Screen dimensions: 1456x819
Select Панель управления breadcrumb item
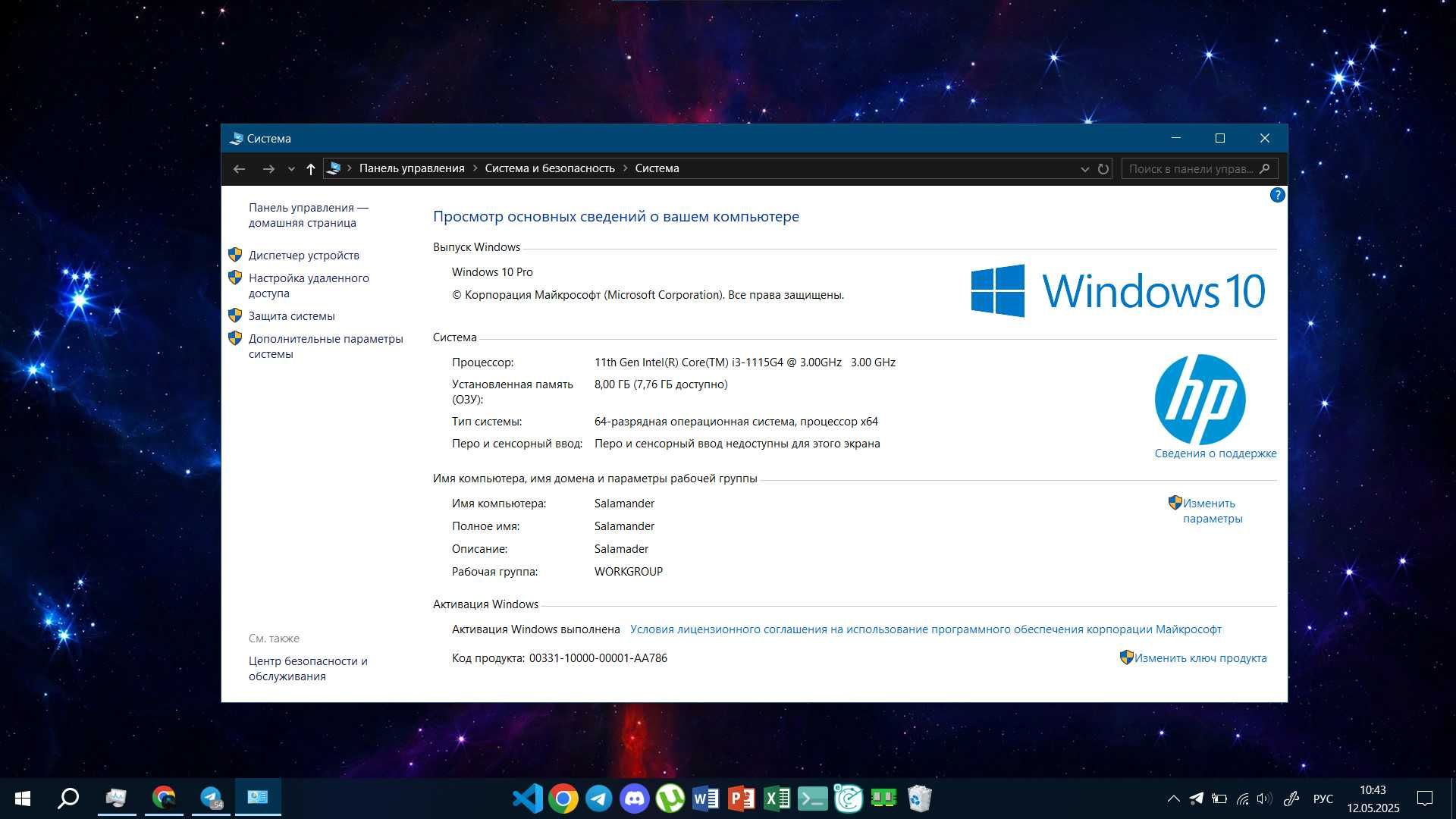coord(412,168)
